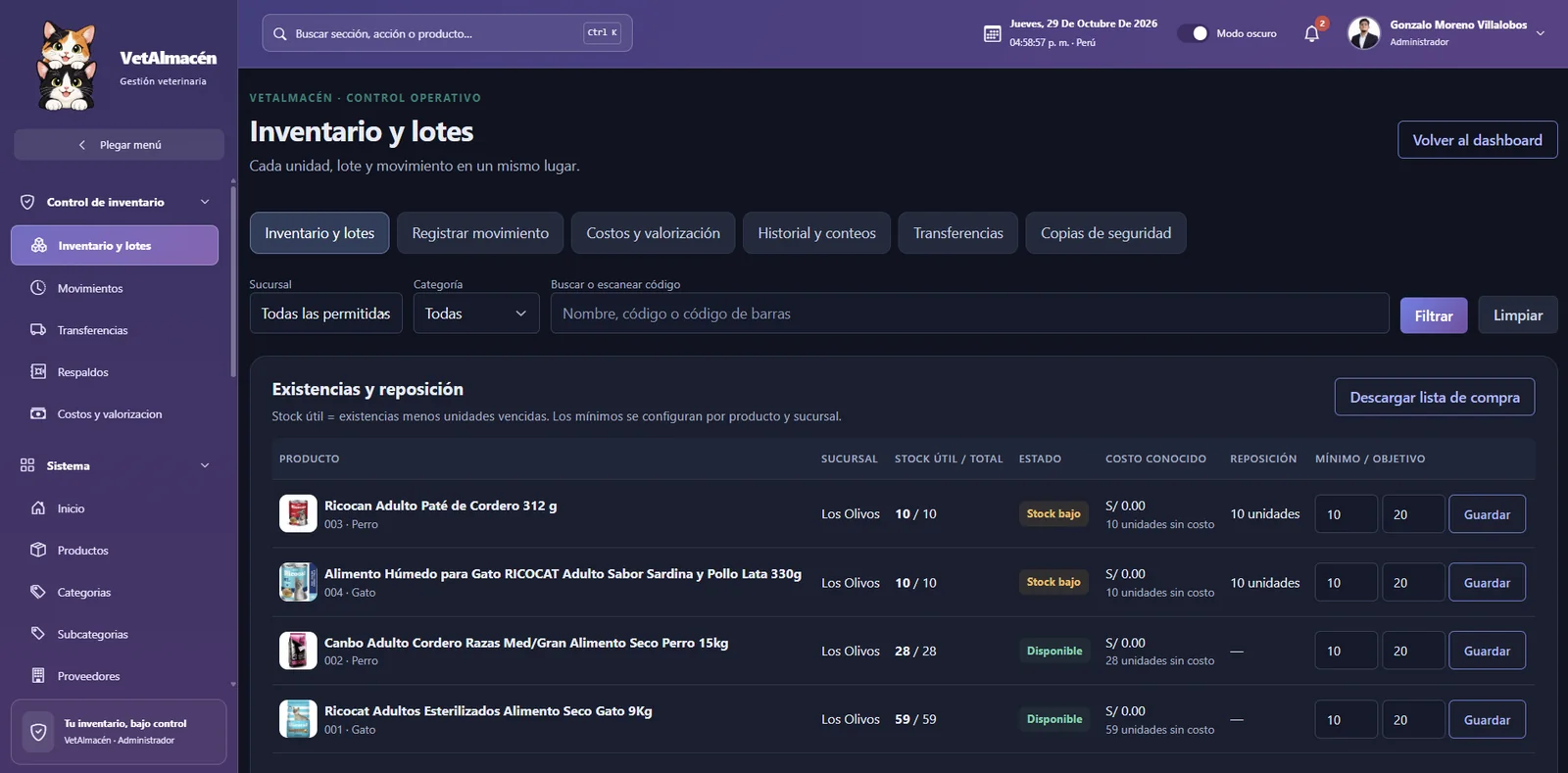
Task: Click the Inventario y lotes sidebar icon
Action: [x=39, y=245]
